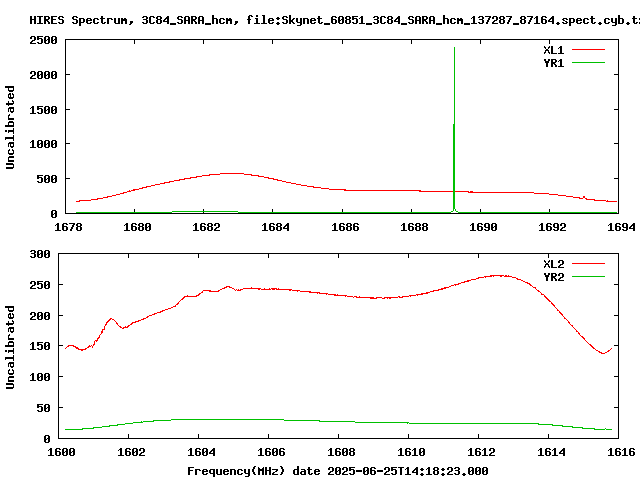Click the top plot x-axis label 1694
The width and height of the screenshot is (640, 480).
tap(621, 227)
